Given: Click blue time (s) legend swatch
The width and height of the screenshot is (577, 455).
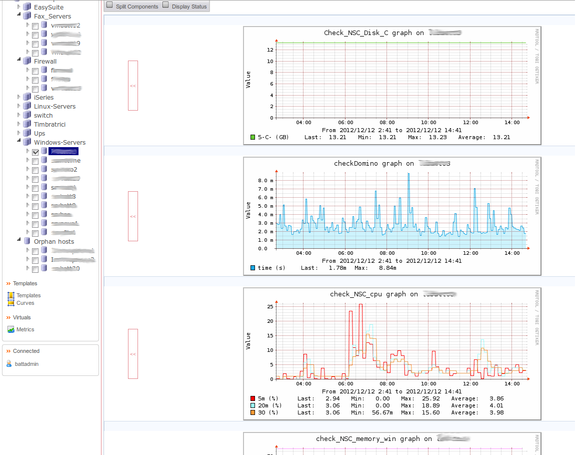Looking at the screenshot, I should (x=252, y=268).
